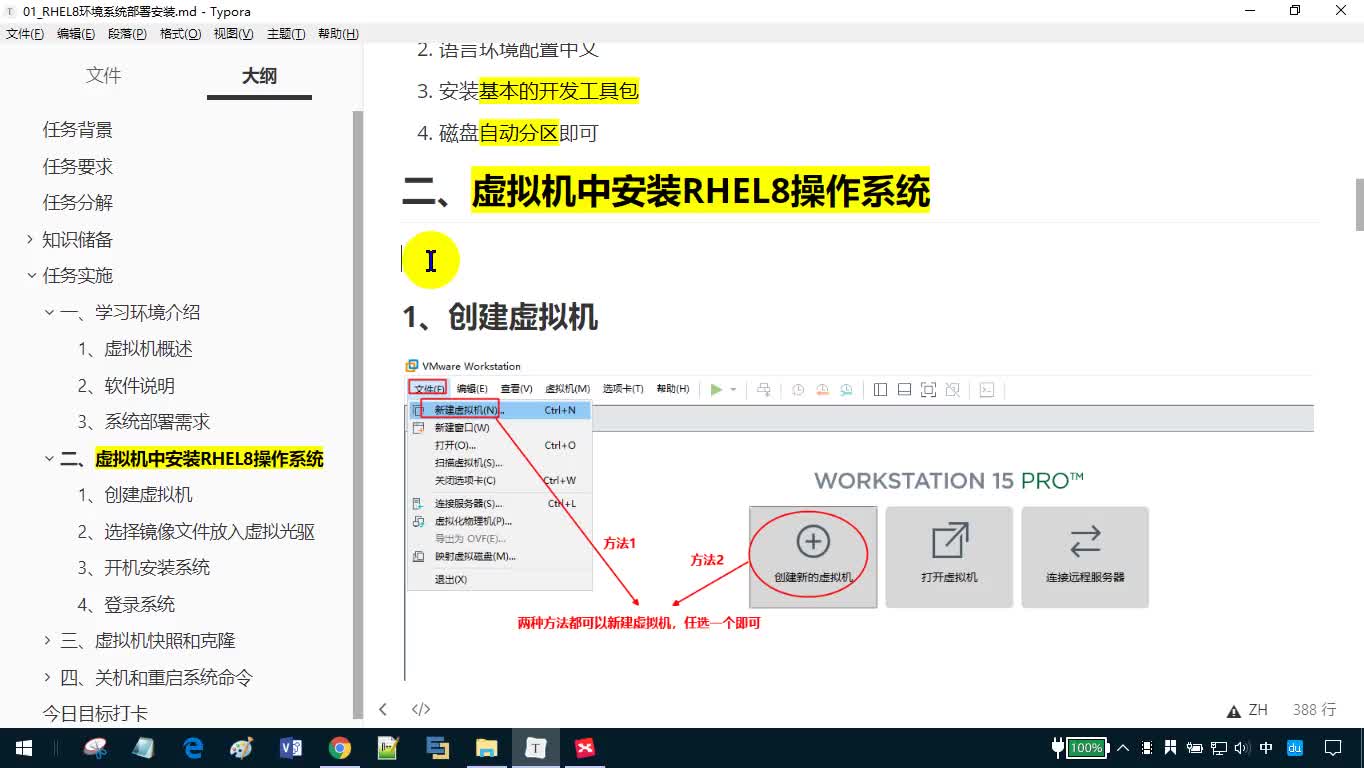Image resolution: width=1364 pixels, height=768 pixels.
Task: Collapse 二、虚拟机中安装RHEL8操作系统 outline node
Action: coord(49,459)
